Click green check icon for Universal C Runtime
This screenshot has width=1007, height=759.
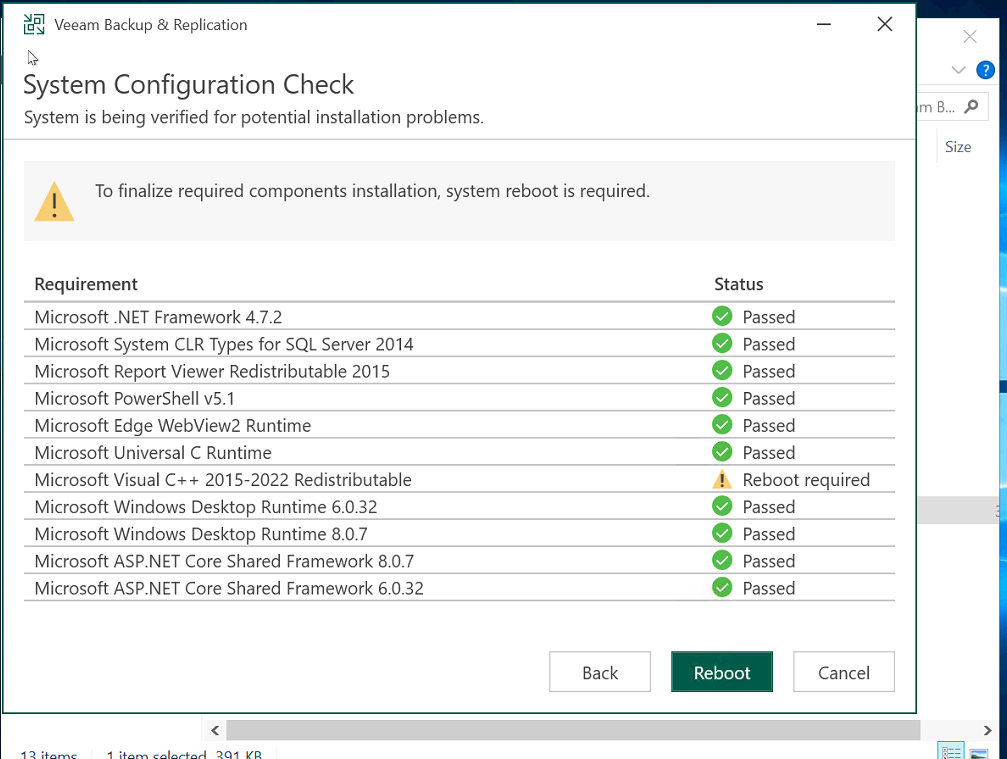[x=722, y=451]
